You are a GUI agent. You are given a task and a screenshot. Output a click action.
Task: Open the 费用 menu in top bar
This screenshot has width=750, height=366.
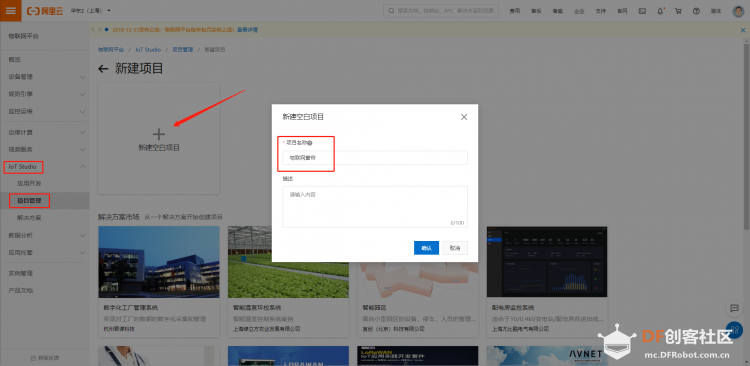(515, 11)
